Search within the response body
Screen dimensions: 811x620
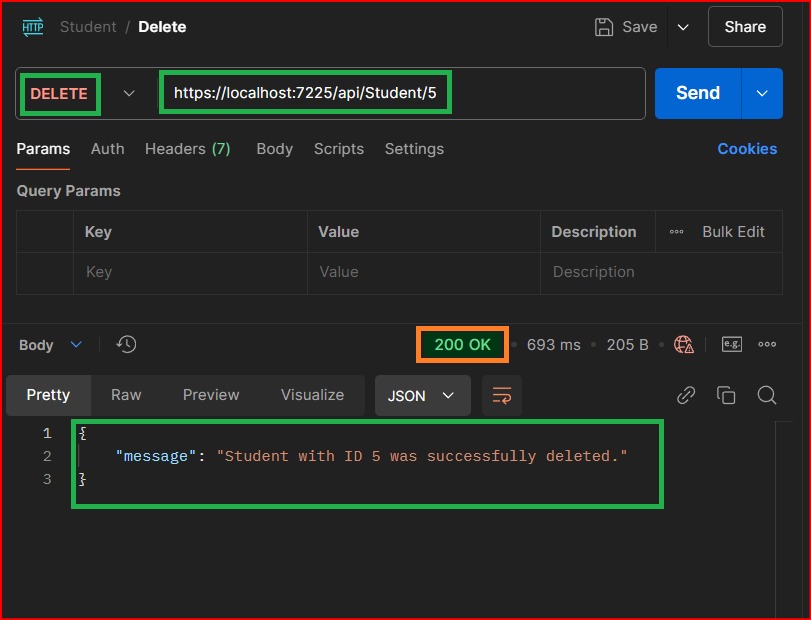pos(767,395)
